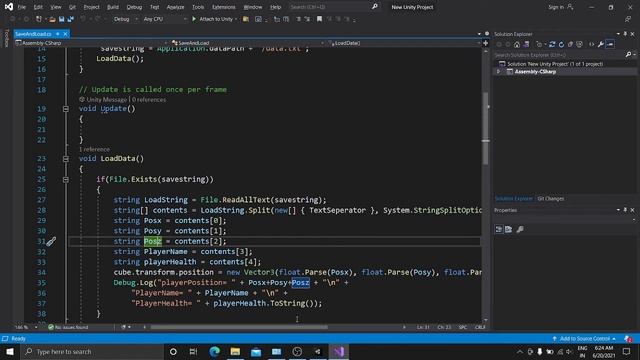The height and width of the screenshot is (360, 640).
Task: Open Microsoft Edge from taskbar
Action: click(x=214, y=351)
